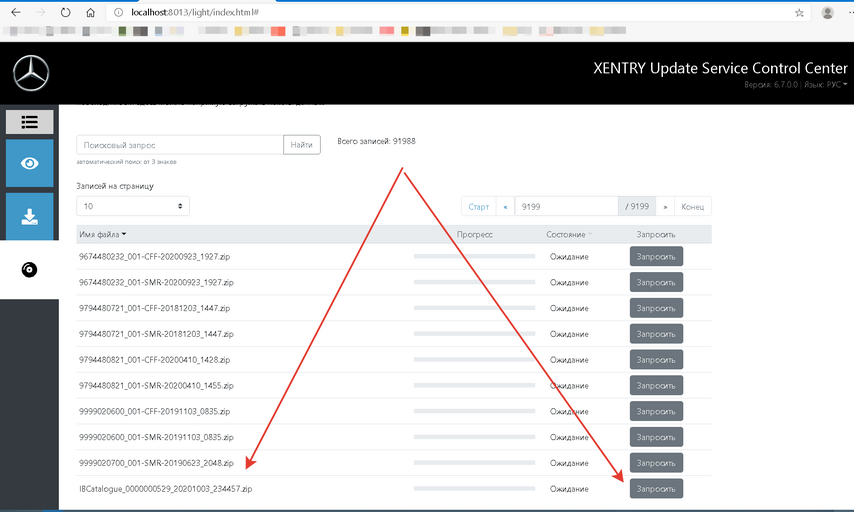Click progress bar of 9794480721 CFF file
Viewport: 854px width, 512px height.
(x=474, y=308)
